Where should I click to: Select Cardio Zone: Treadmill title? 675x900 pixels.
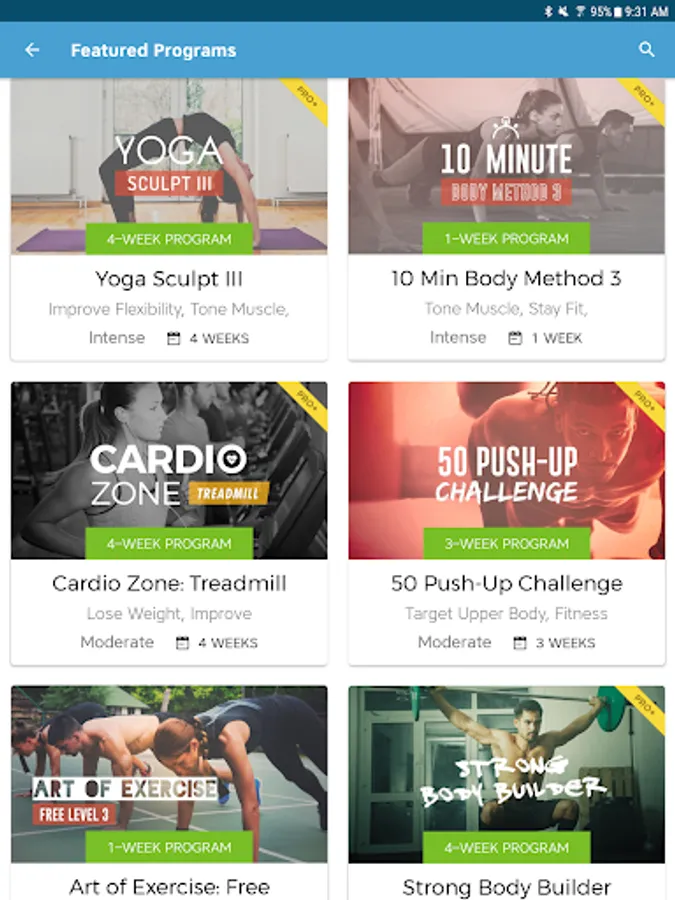[x=169, y=583]
